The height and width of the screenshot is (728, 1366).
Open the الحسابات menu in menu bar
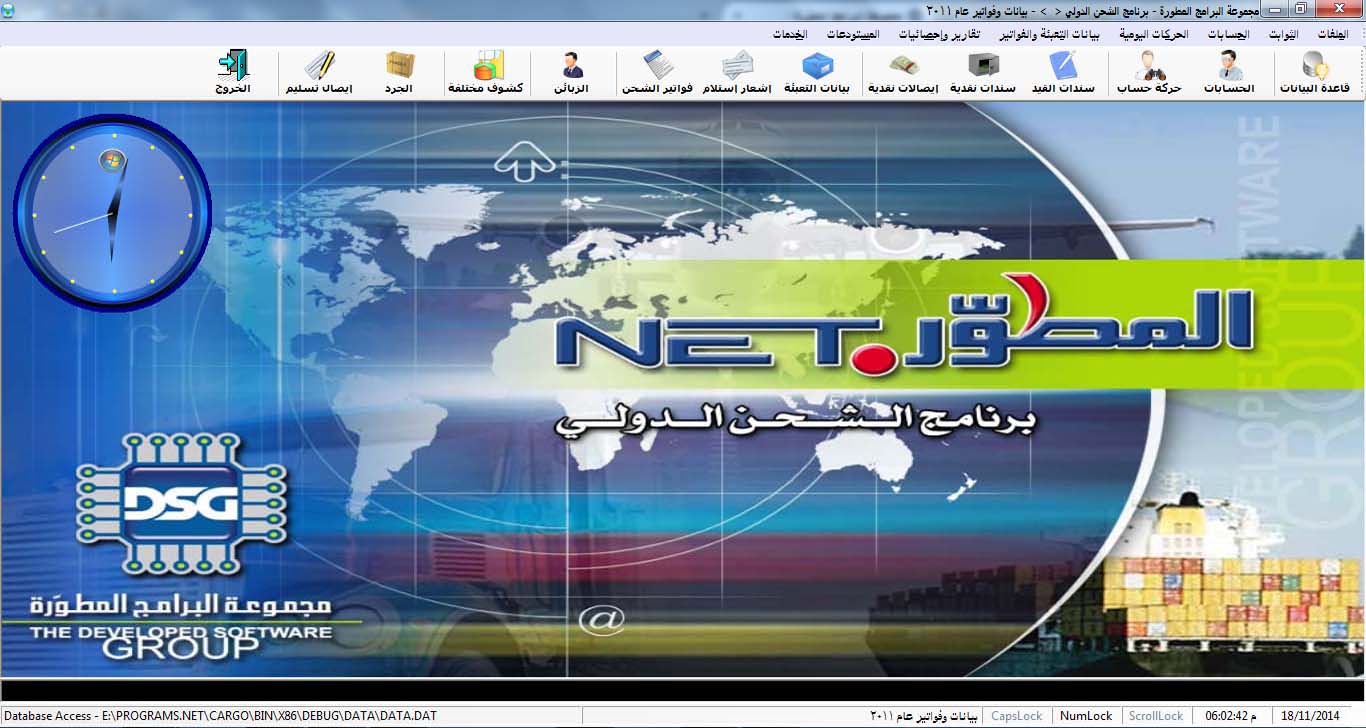[x=1229, y=34]
